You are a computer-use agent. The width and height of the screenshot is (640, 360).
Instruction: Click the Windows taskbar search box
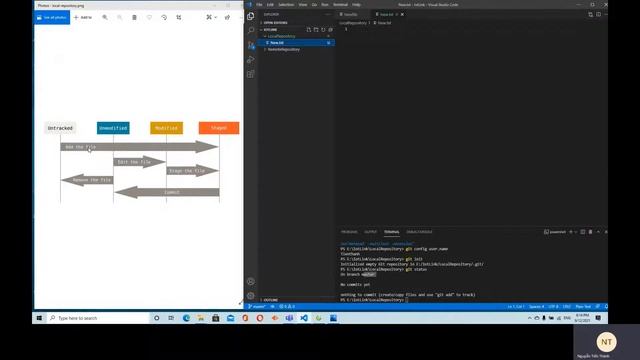[x=98, y=318]
